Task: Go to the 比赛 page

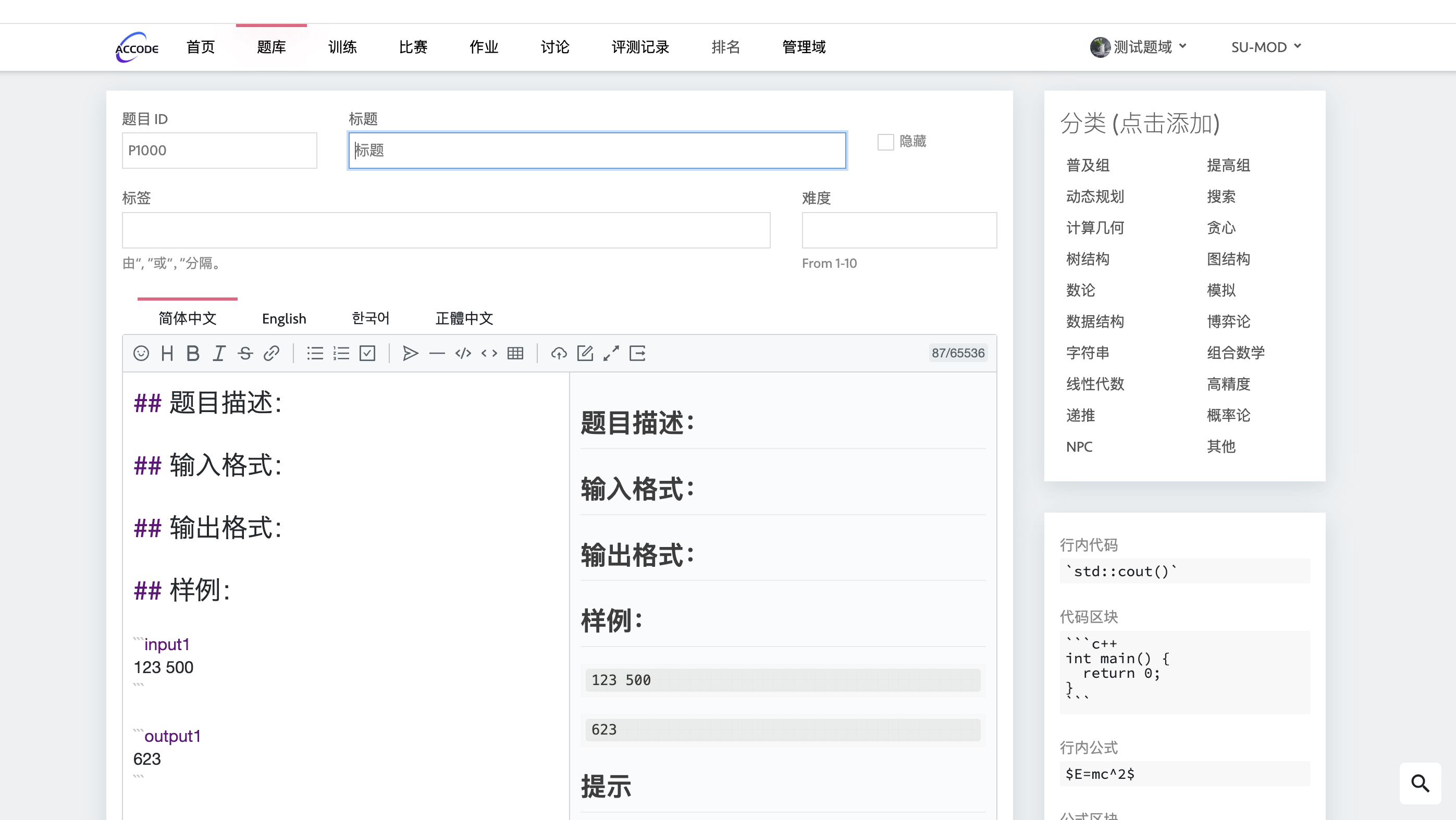Action: [x=413, y=47]
